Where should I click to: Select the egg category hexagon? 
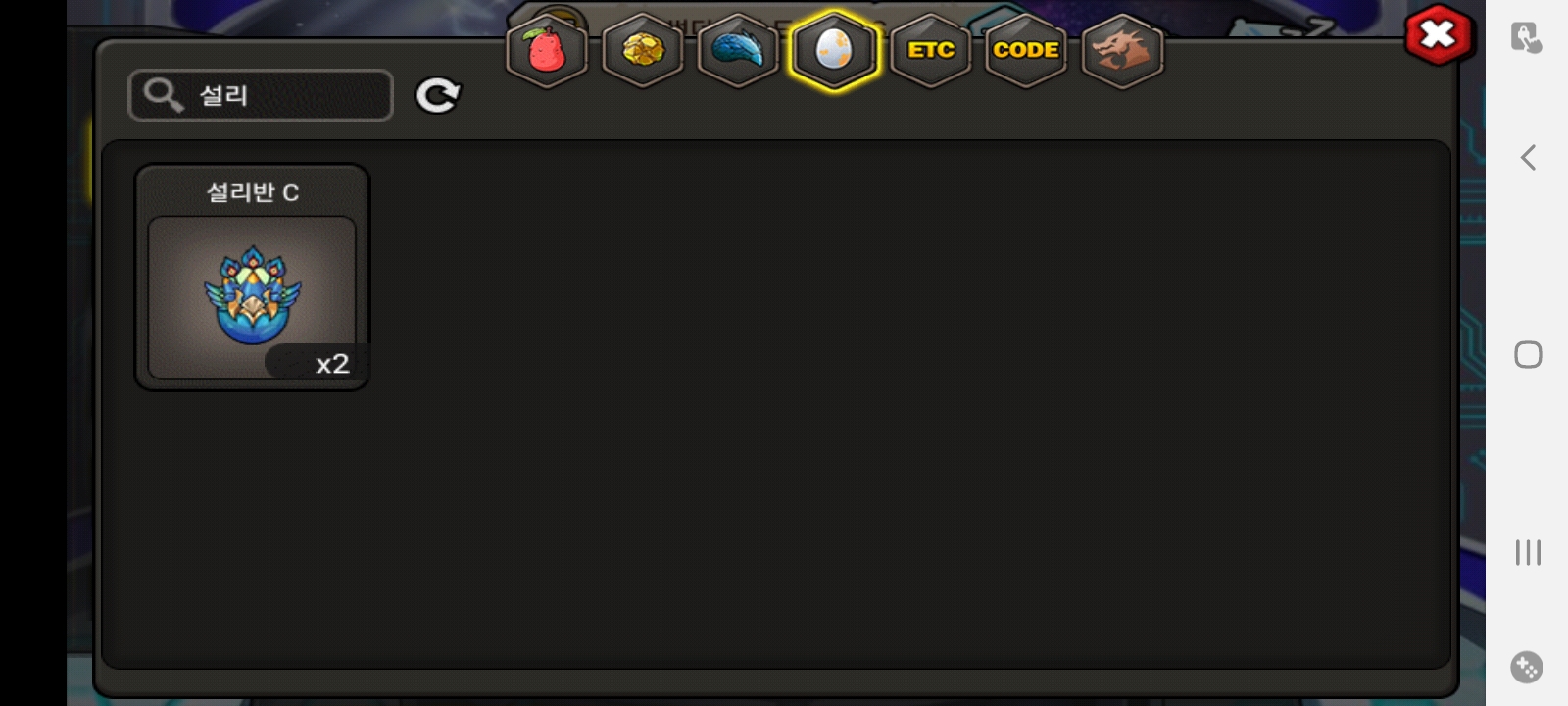pyautogui.click(x=834, y=51)
